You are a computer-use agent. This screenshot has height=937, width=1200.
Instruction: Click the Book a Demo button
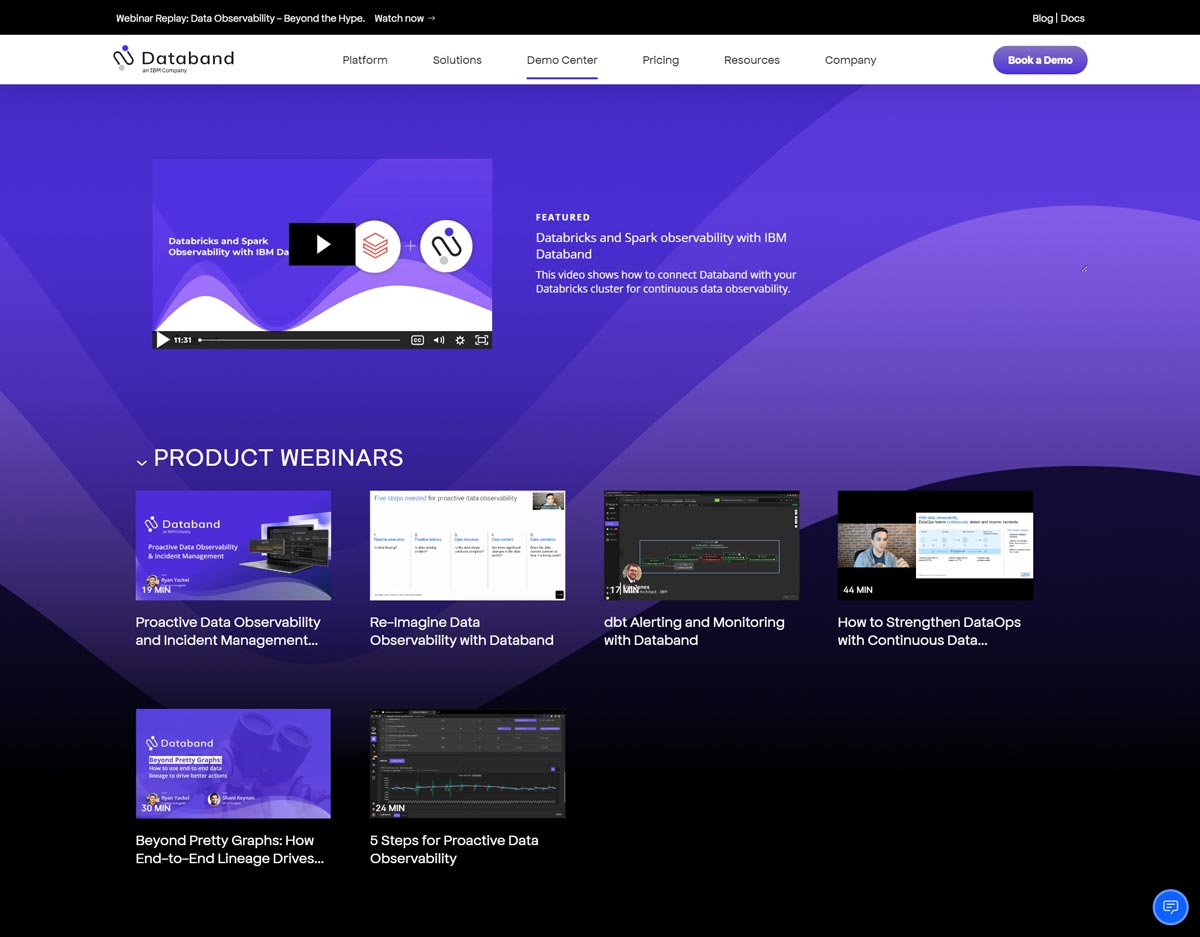coord(1040,60)
